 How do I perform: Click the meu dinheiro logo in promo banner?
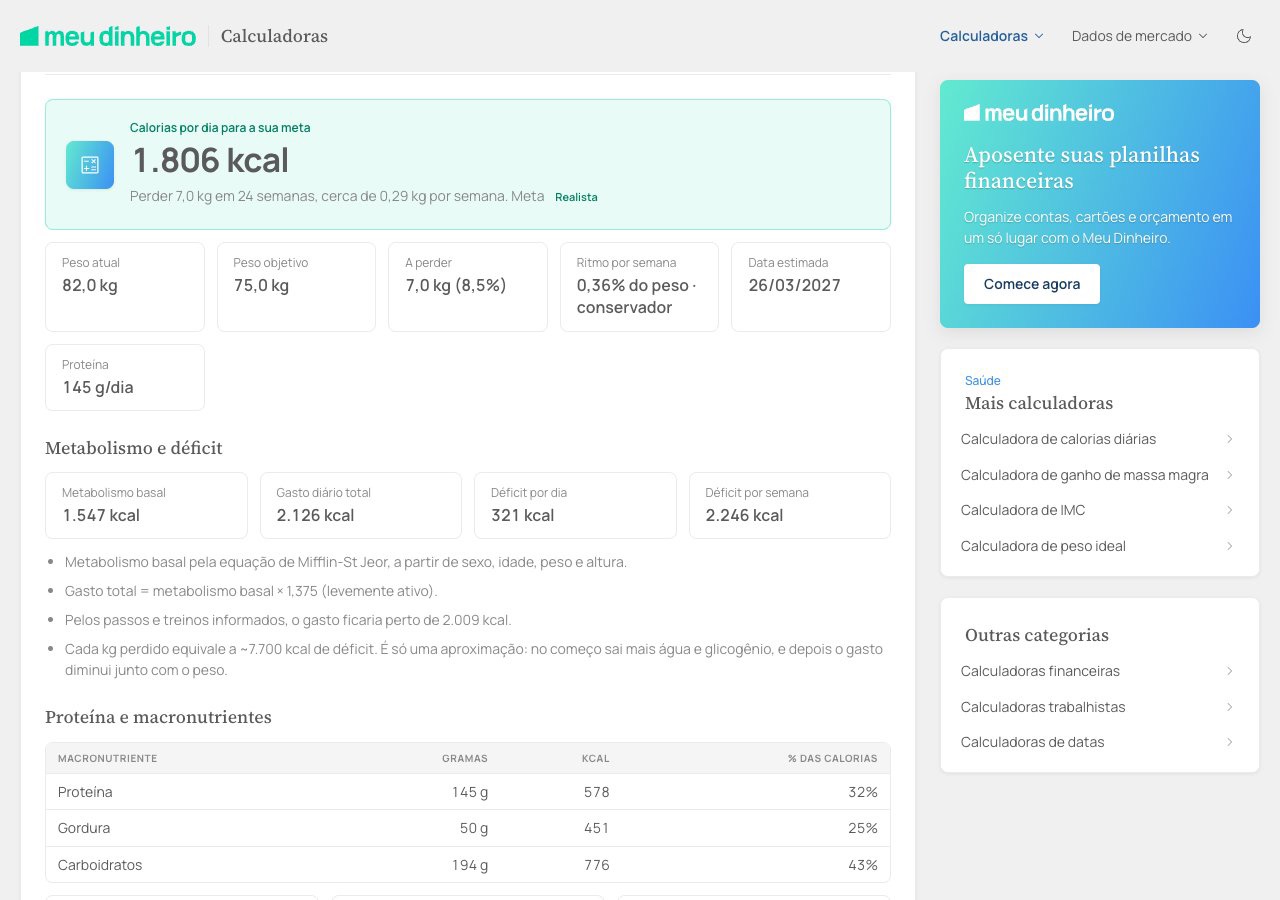(x=1039, y=113)
